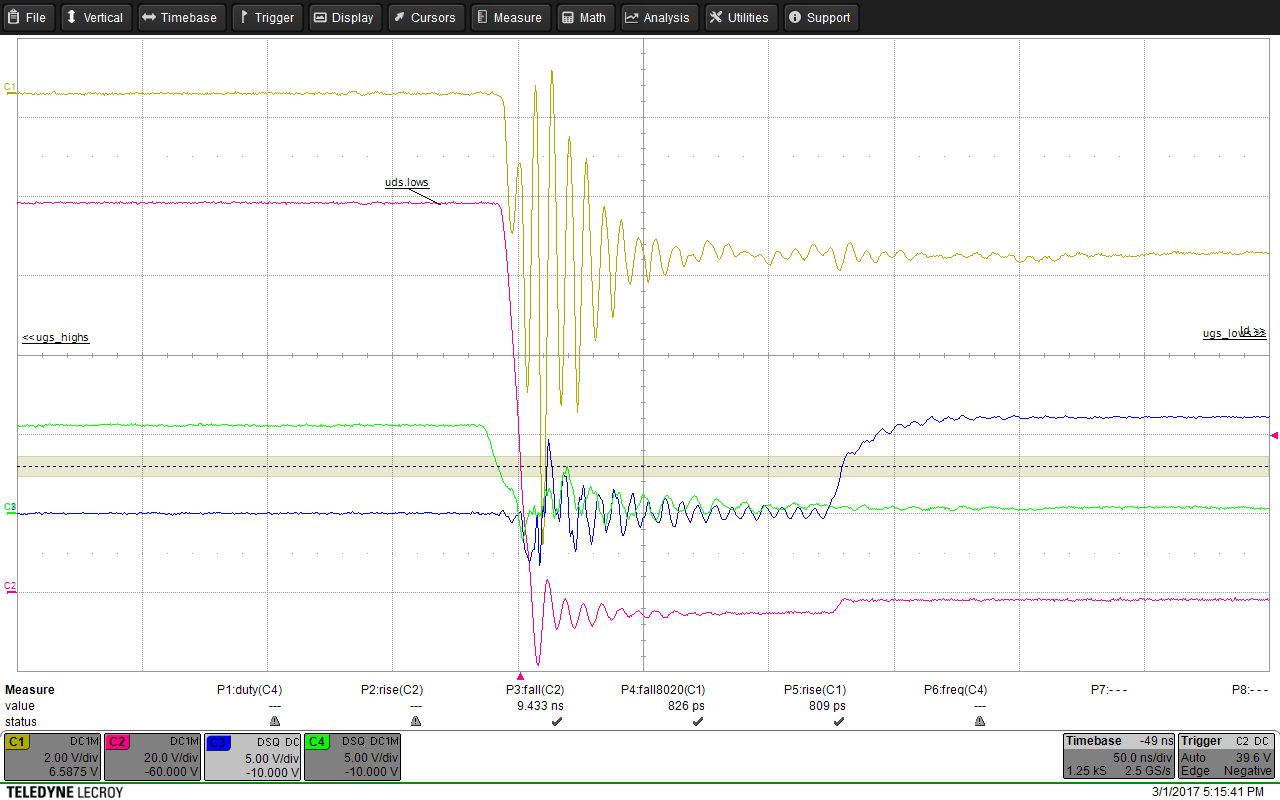Open the File menu
This screenshot has width=1280, height=800.
pyautogui.click(x=28, y=17)
